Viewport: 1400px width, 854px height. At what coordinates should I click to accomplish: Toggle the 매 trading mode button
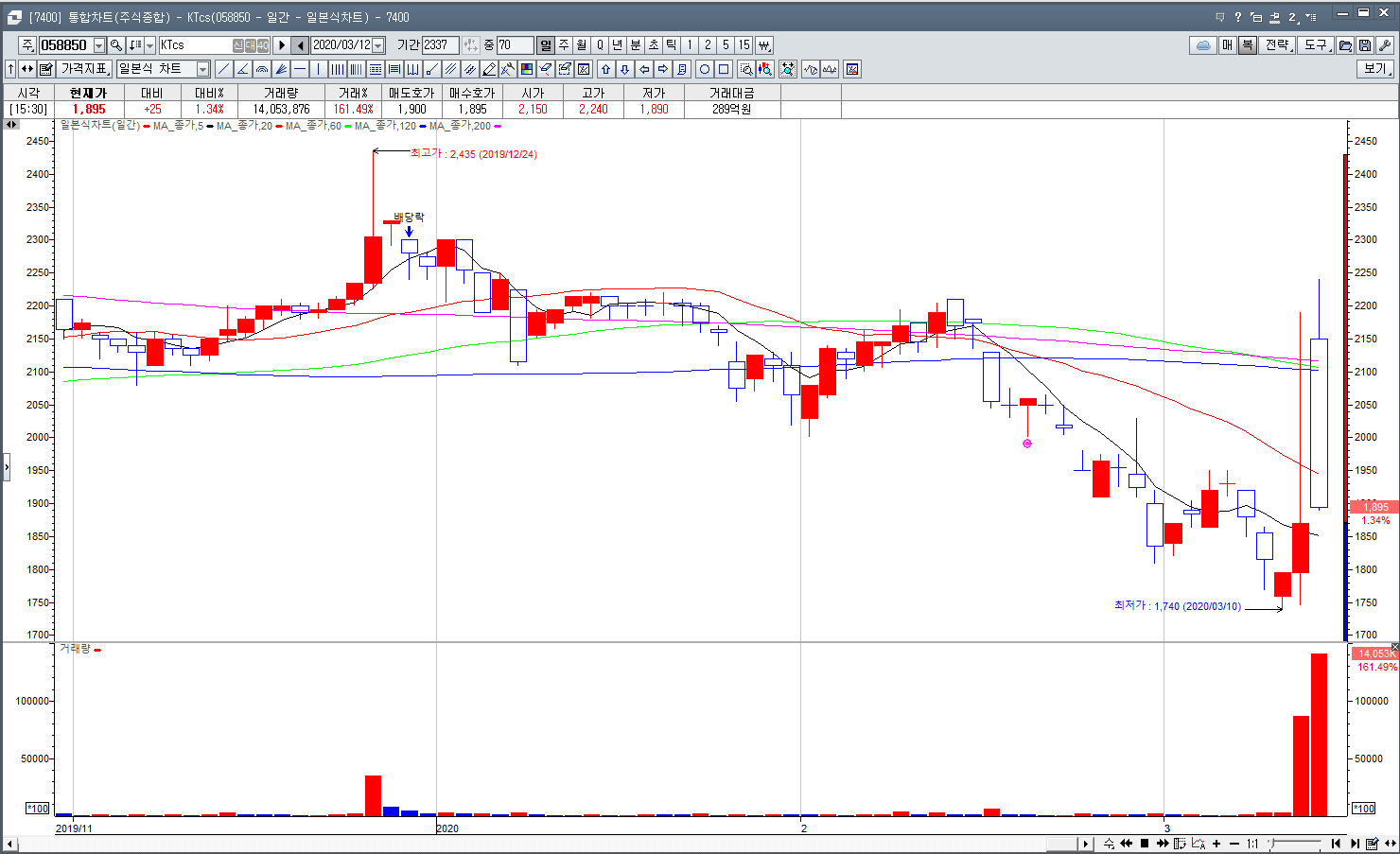coord(1227,45)
